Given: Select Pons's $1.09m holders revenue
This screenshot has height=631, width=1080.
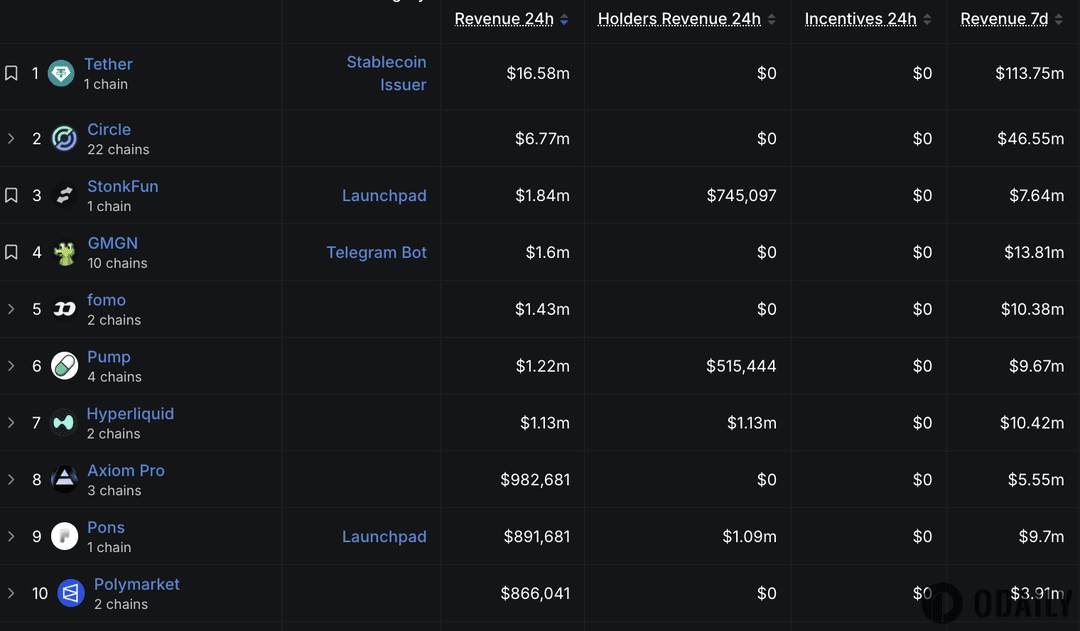Looking at the screenshot, I should pos(749,537).
